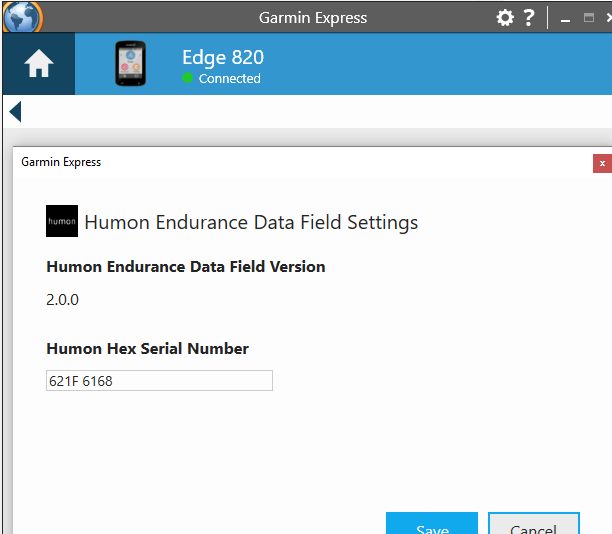612x534 pixels.
Task: Close the Humon settings dialog
Action: tap(601, 163)
